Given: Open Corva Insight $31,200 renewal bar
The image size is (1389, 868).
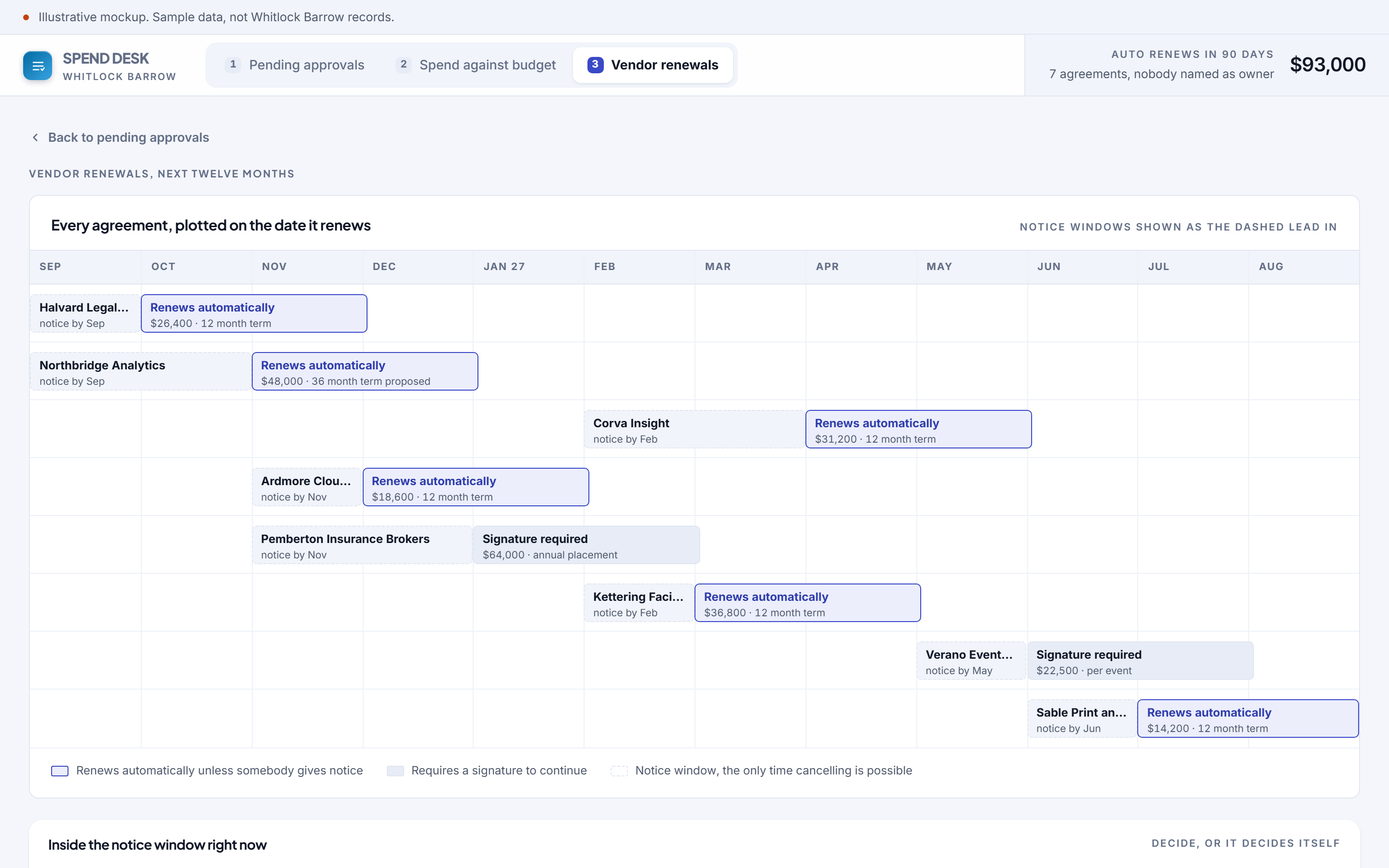Looking at the screenshot, I should pos(918,429).
